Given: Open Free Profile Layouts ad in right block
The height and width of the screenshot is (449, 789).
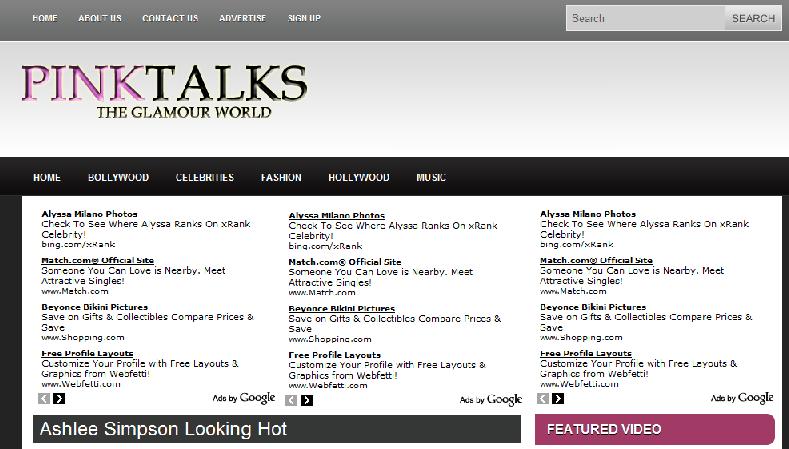Looking at the screenshot, I should [586, 353].
